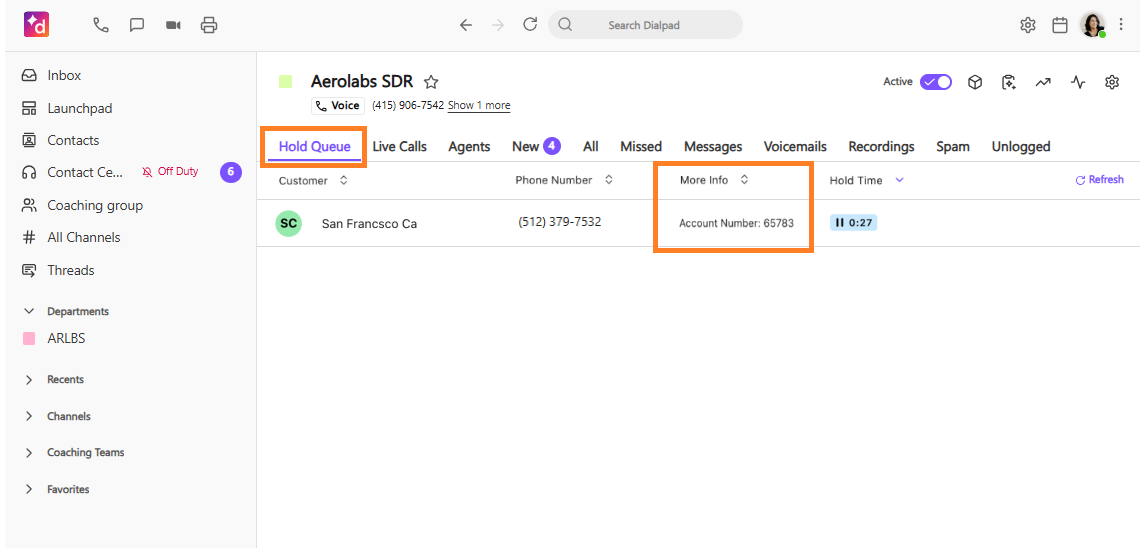
Task: Toggle the Active switch off
Action: pos(936,82)
